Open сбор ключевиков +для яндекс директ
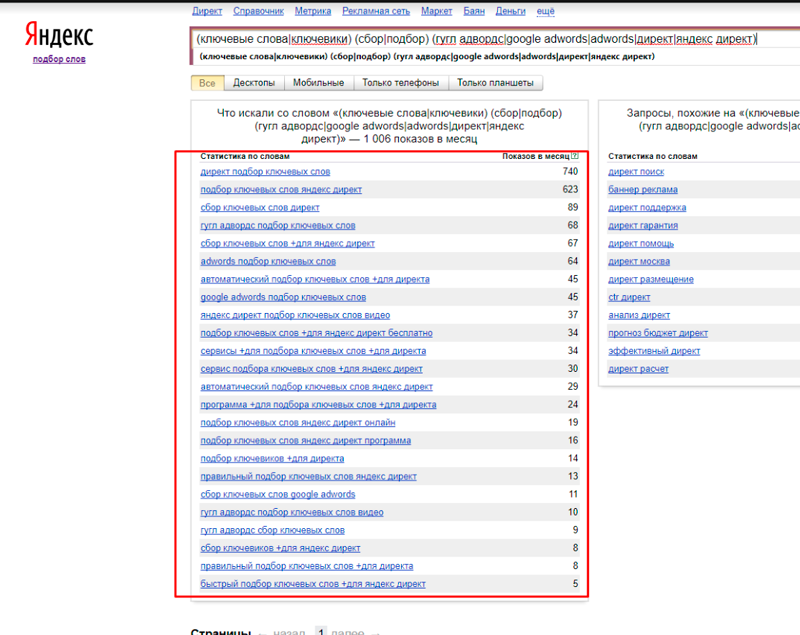Screen dimensions: 800x635 [x=280, y=548]
